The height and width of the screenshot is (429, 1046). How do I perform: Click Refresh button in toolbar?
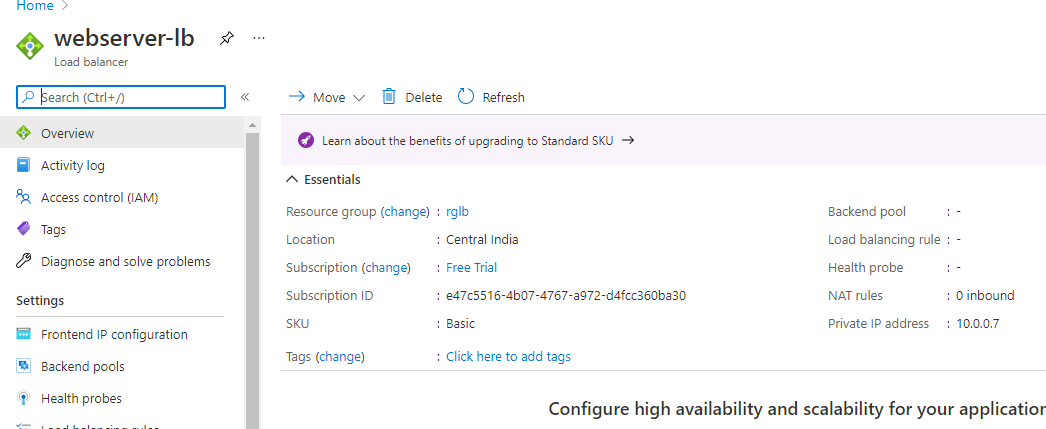pyautogui.click(x=491, y=97)
